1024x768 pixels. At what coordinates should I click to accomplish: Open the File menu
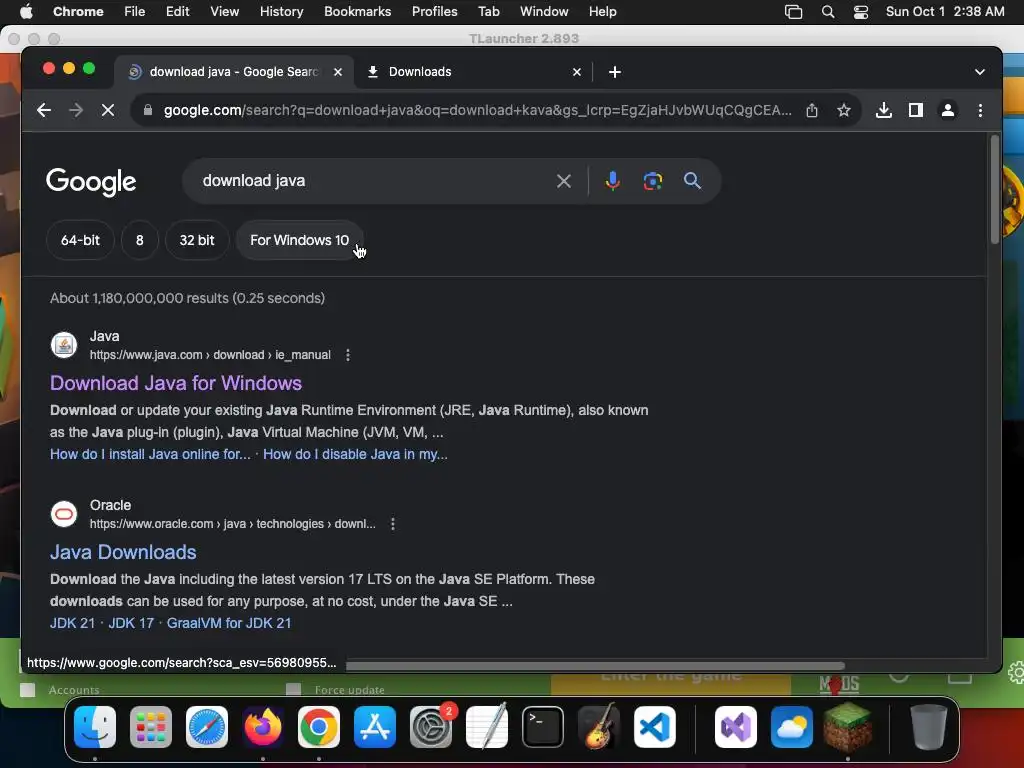(135, 12)
